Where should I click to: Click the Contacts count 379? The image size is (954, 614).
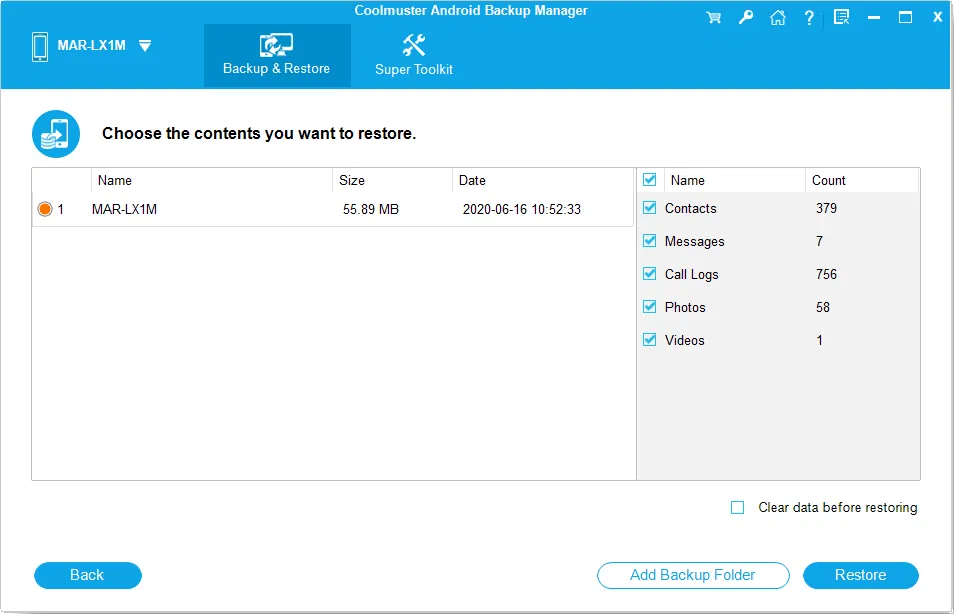(x=826, y=208)
